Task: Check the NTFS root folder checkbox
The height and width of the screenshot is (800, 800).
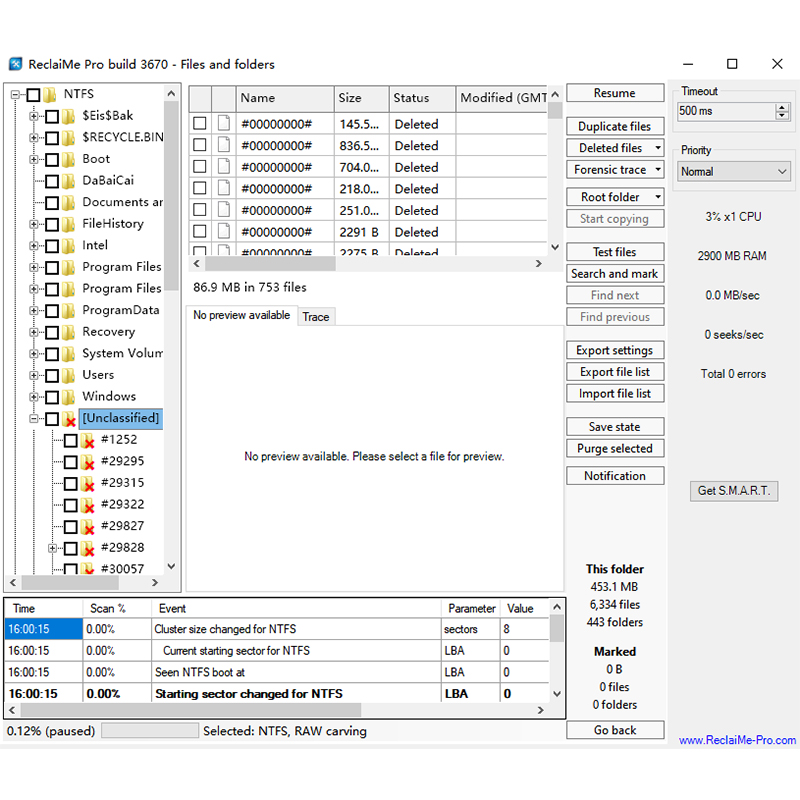Action: [x=34, y=95]
